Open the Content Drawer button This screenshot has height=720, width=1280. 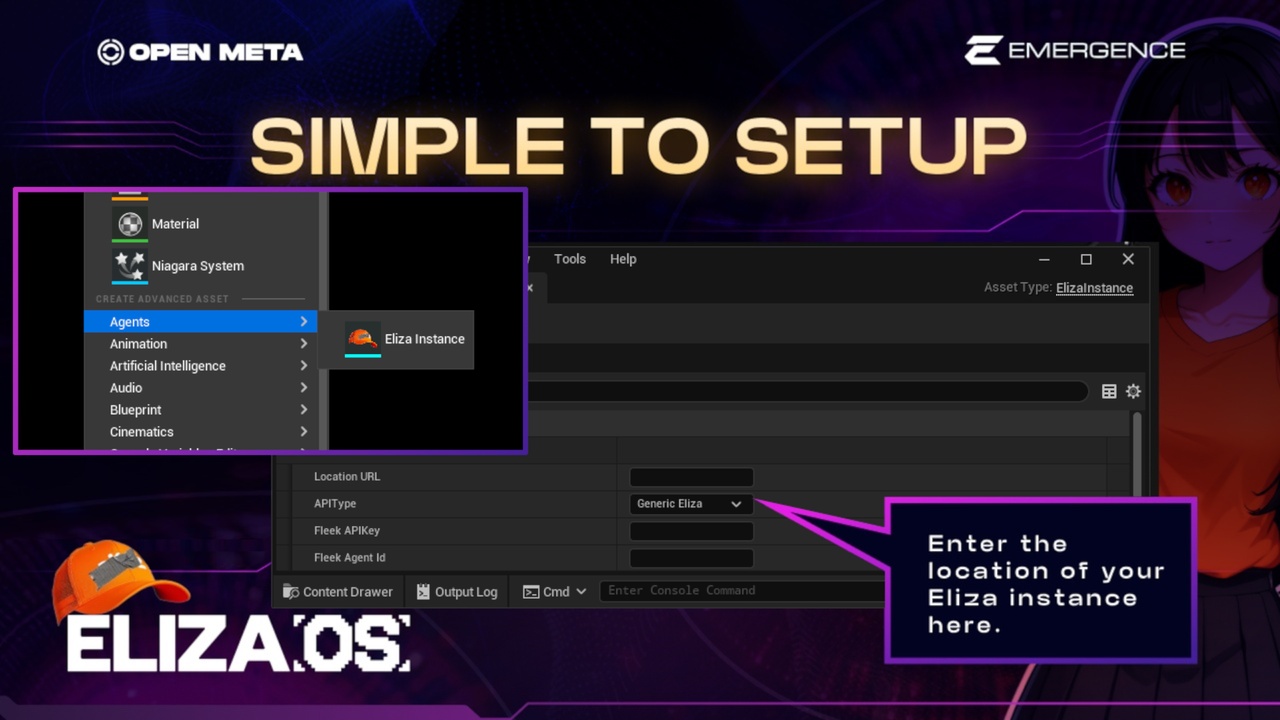coord(338,592)
